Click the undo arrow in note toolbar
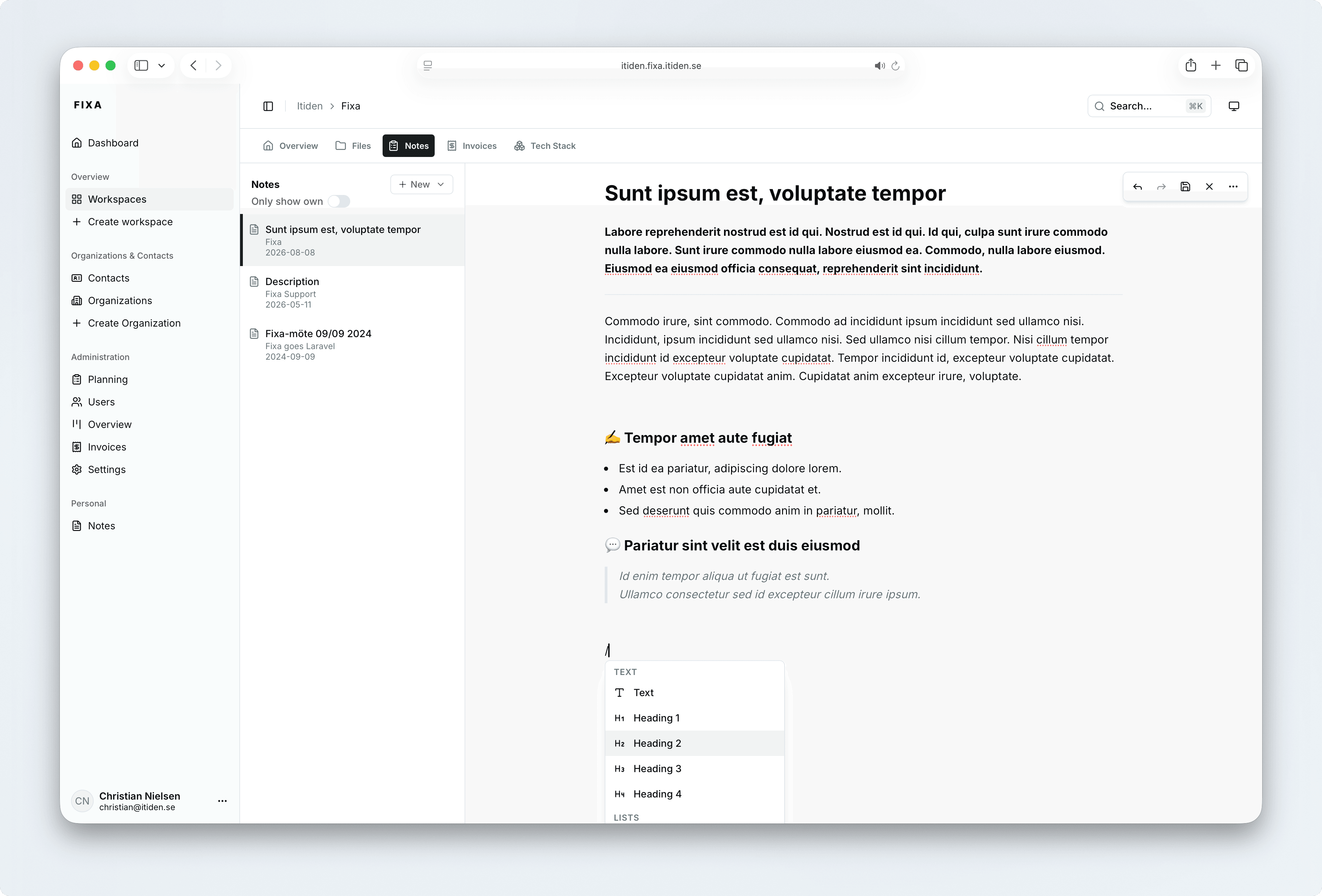Viewport: 1322px width, 896px height. pos(1137,187)
